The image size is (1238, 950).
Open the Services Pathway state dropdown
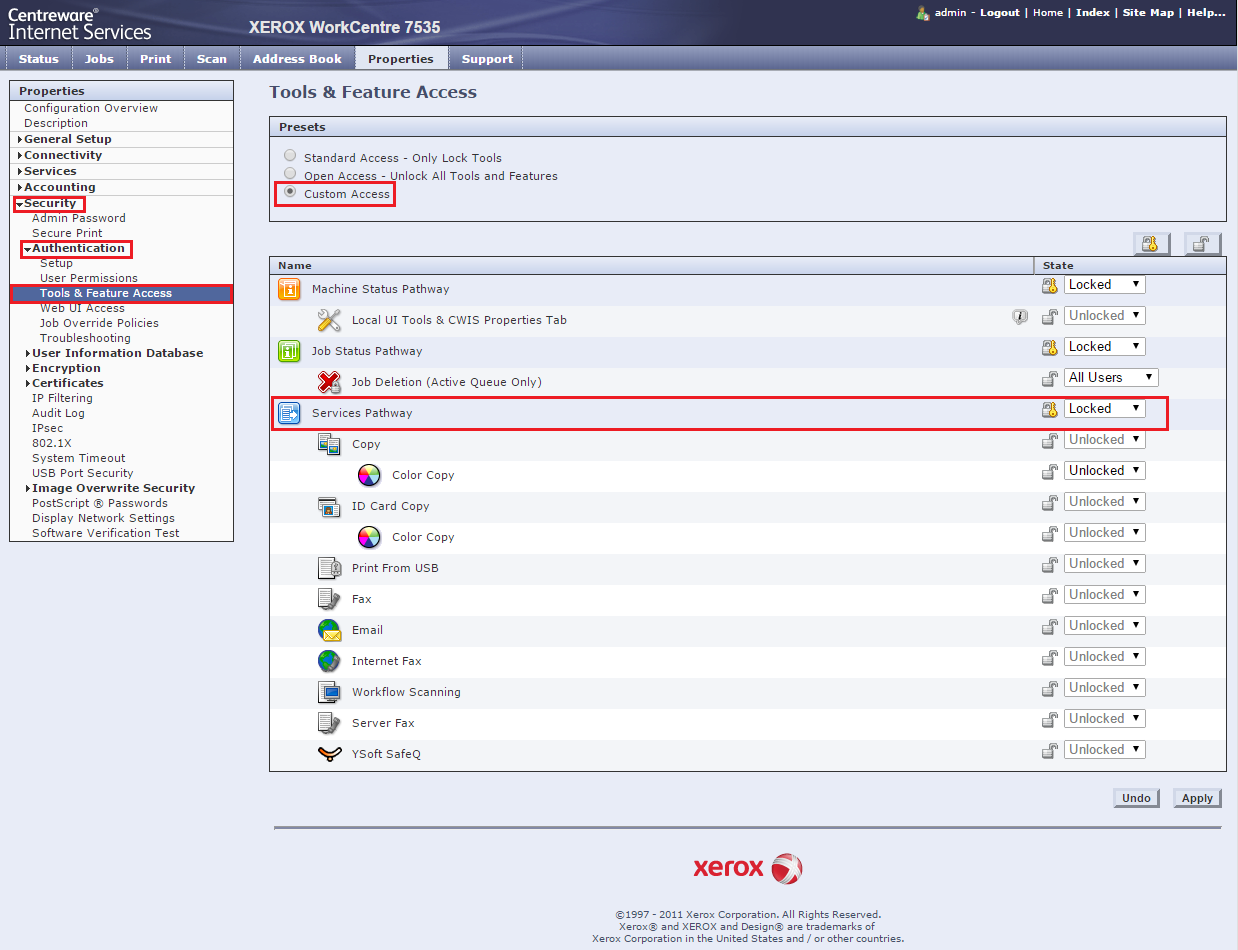point(1104,409)
